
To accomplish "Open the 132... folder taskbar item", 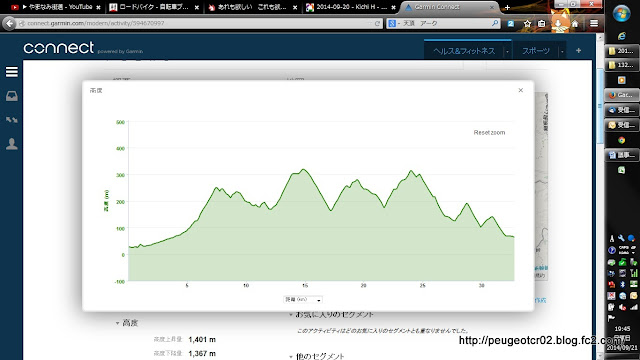I will [x=621, y=65].
